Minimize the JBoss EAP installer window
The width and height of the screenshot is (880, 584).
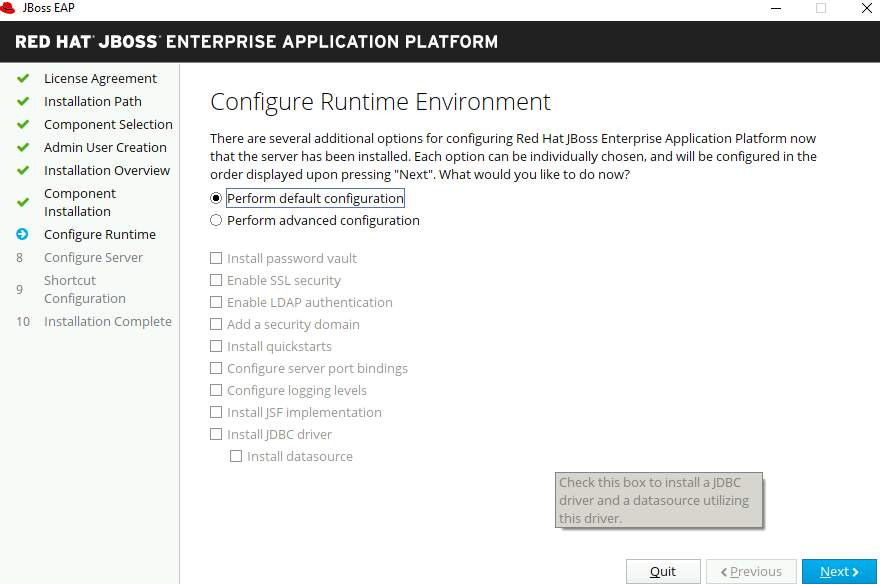tap(776, 8)
